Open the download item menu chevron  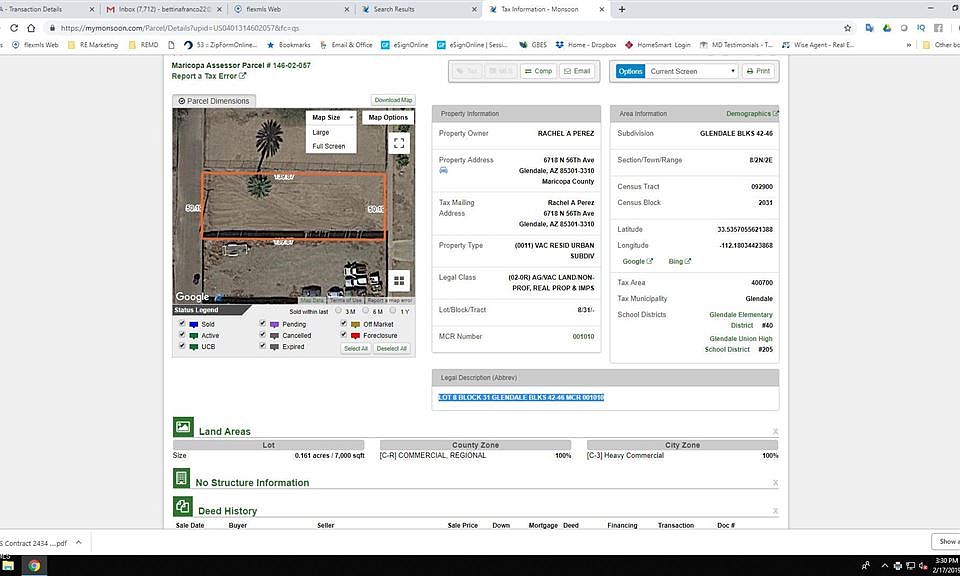point(78,542)
